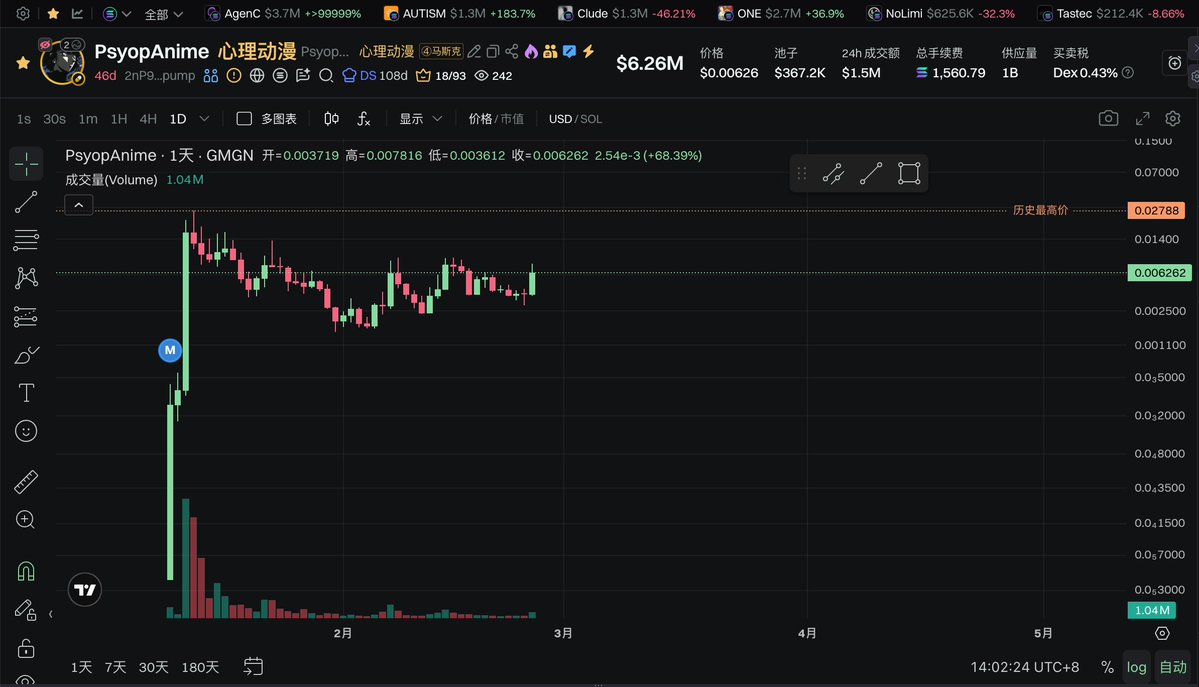The height and width of the screenshot is (687, 1199).
Task: Open the chain selector dropdown in top bar
Action: pos(117,14)
